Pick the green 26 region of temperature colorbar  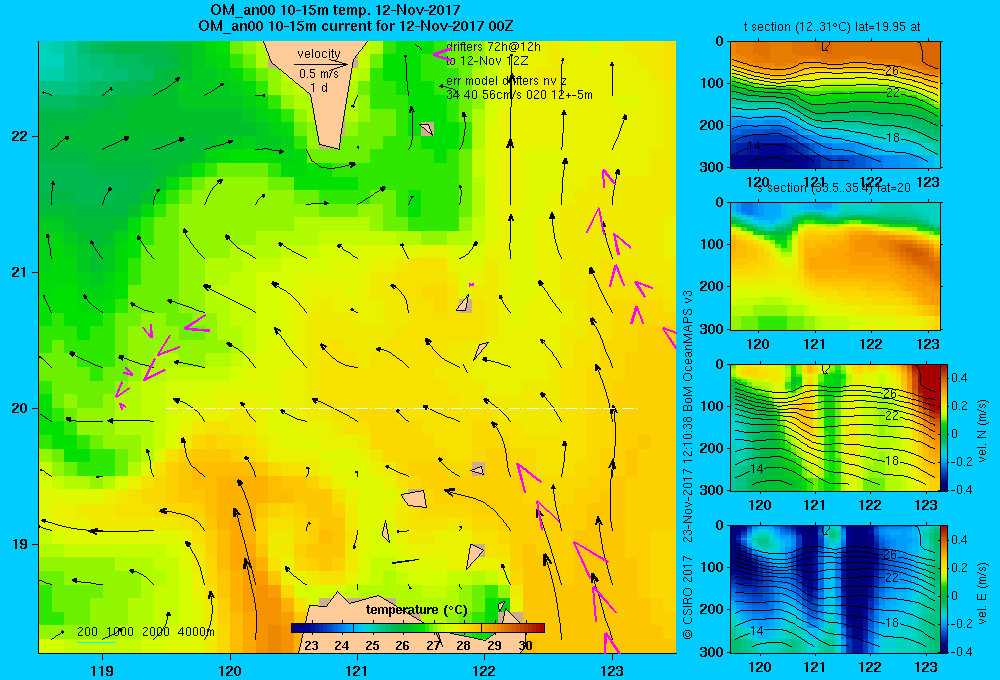tap(402, 628)
